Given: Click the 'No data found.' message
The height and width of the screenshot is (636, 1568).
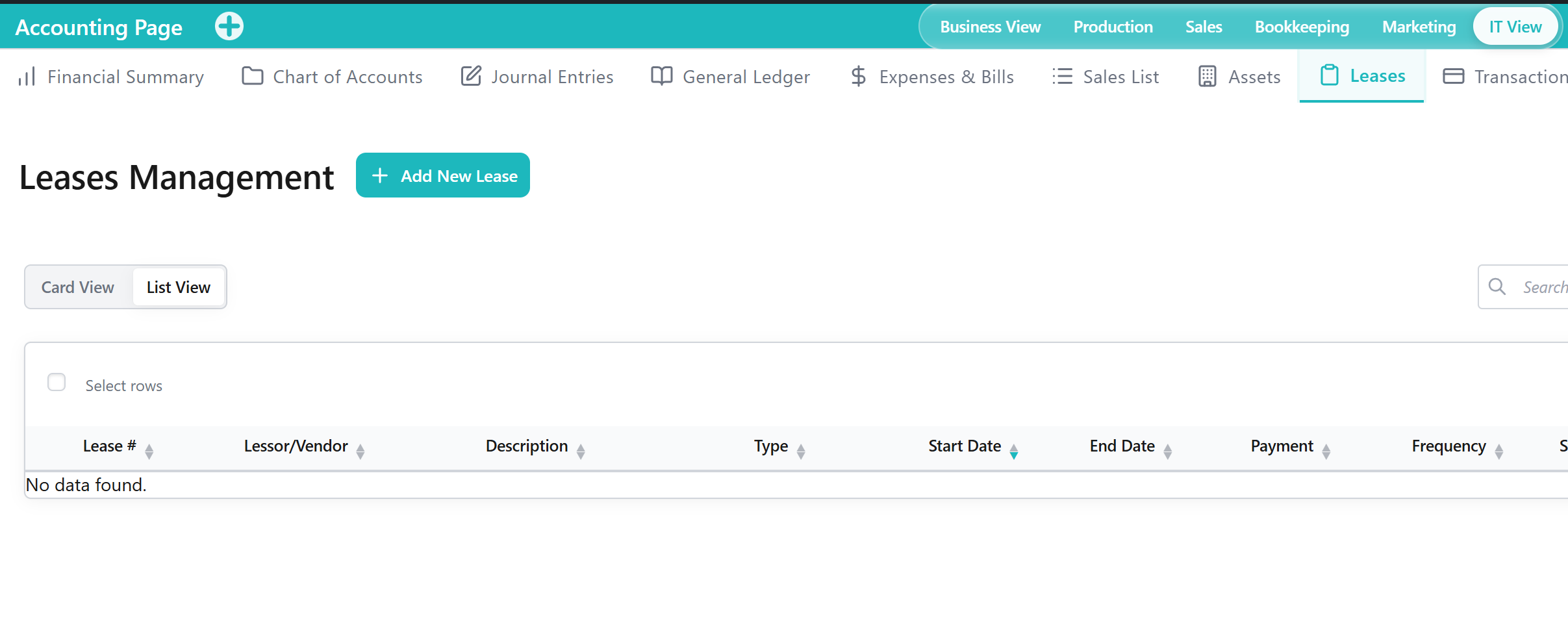Looking at the screenshot, I should click(86, 485).
